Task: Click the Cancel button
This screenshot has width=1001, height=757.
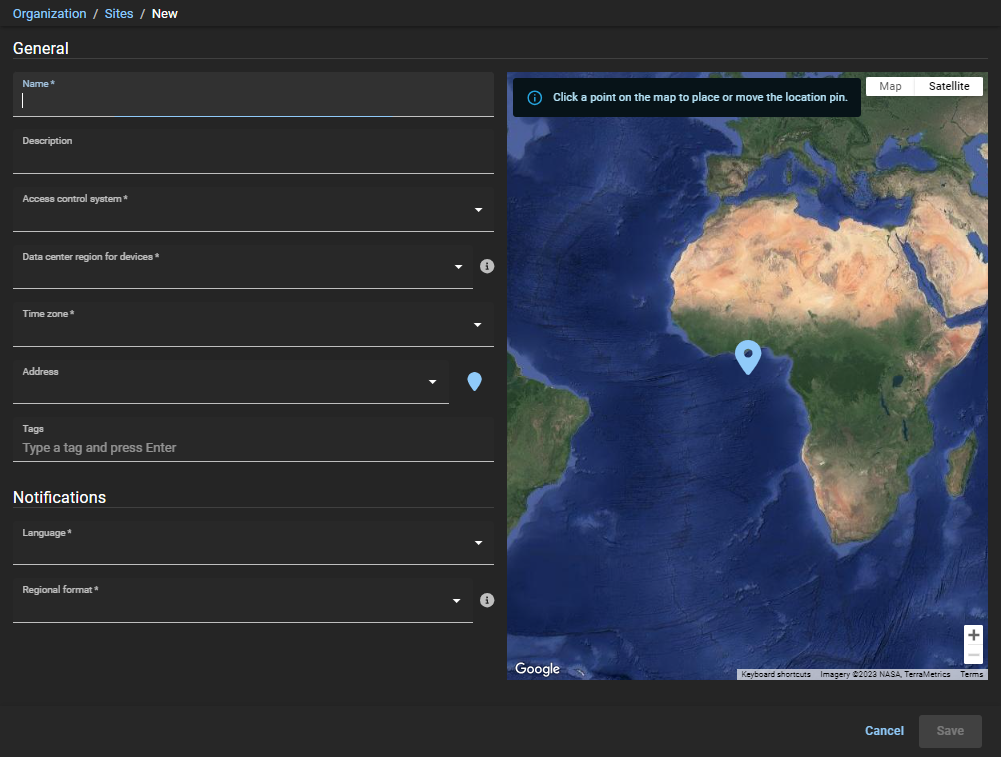Action: 884,731
